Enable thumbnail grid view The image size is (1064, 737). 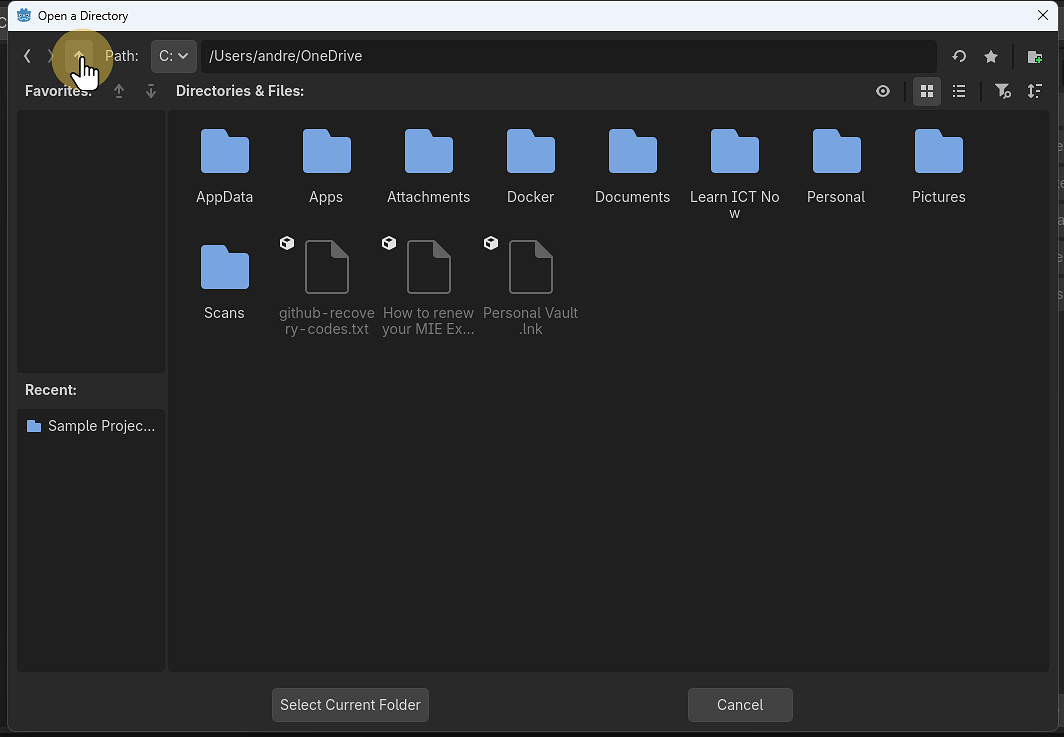tap(926, 91)
